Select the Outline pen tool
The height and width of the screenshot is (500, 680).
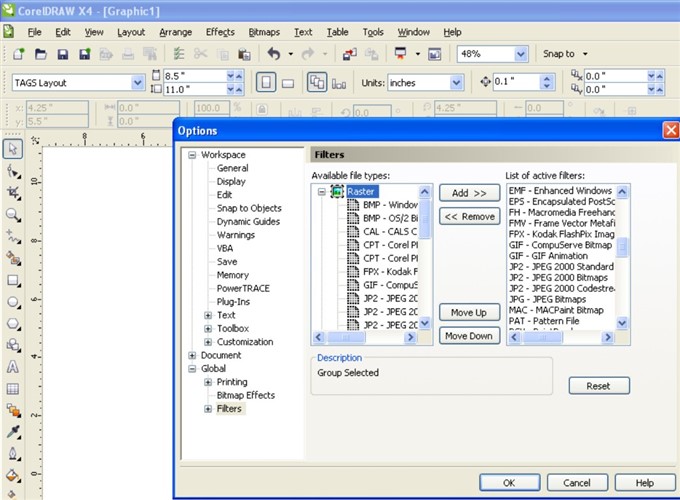pyautogui.click(x=13, y=454)
